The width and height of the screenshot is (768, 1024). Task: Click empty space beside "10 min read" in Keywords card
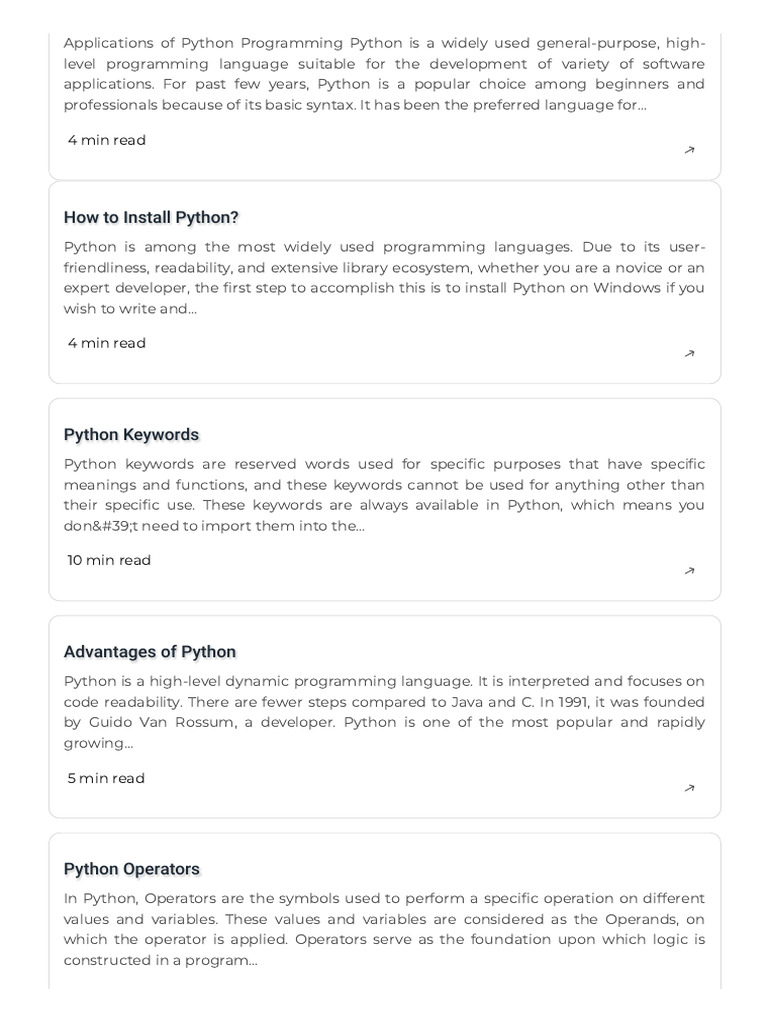point(400,561)
